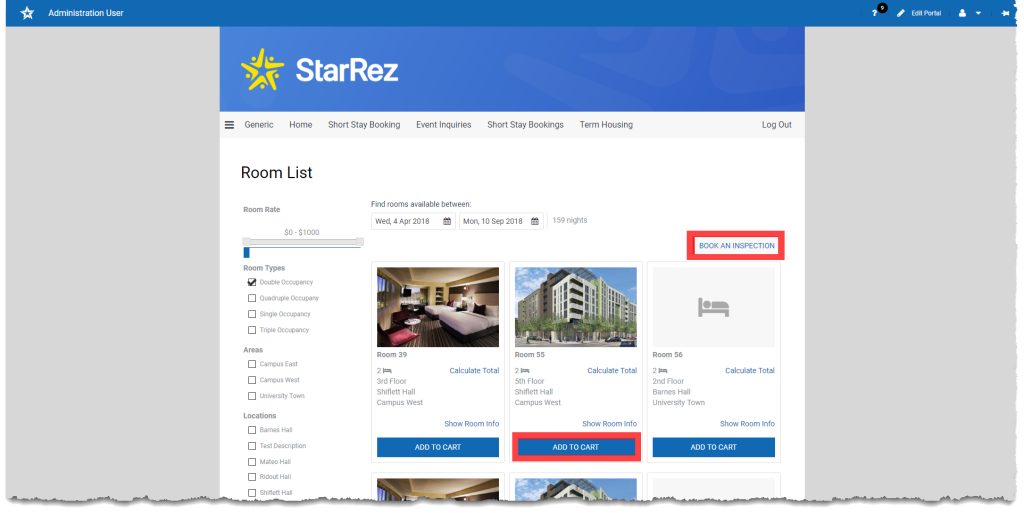Enable the Single Occupancy filter
The height and width of the screenshot is (513, 1024).
(x=252, y=314)
